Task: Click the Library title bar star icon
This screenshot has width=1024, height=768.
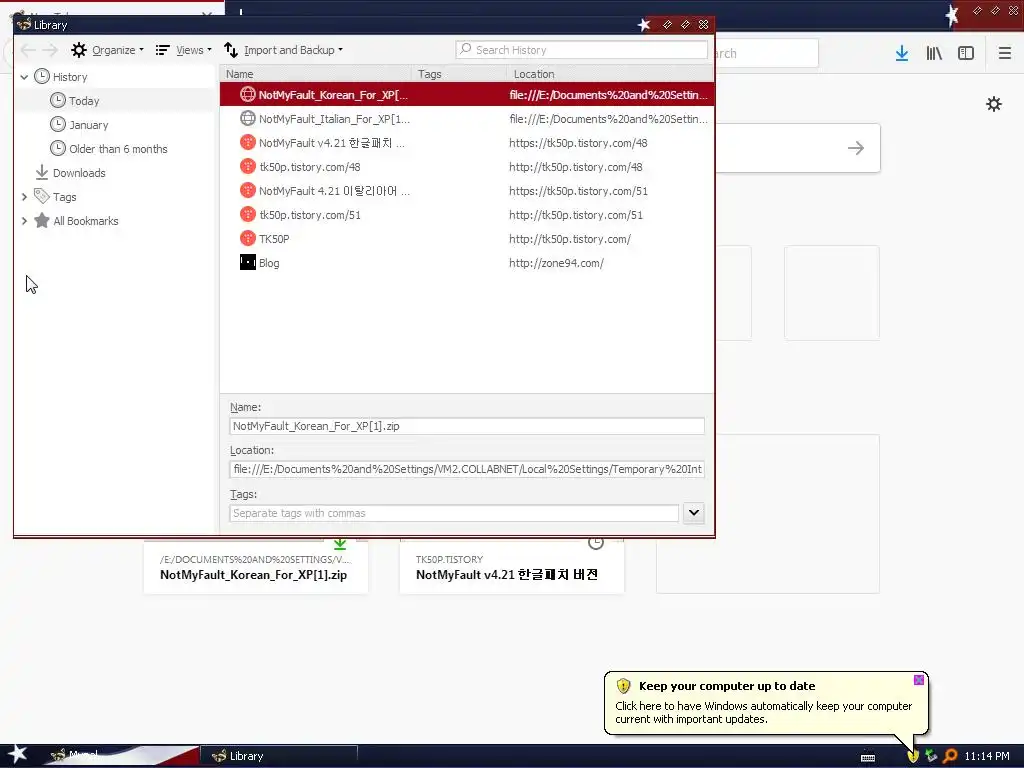Action: click(x=644, y=25)
